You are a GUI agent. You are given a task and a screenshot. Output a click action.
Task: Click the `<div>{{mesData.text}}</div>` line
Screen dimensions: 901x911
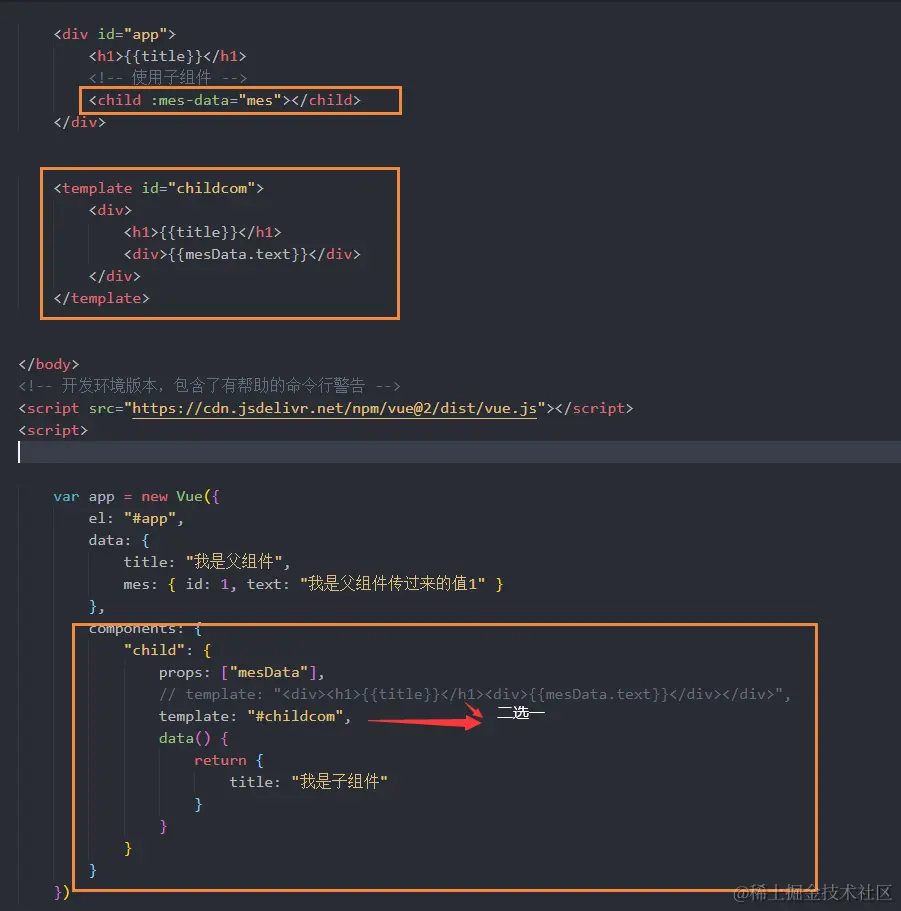pyautogui.click(x=242, y=254)
